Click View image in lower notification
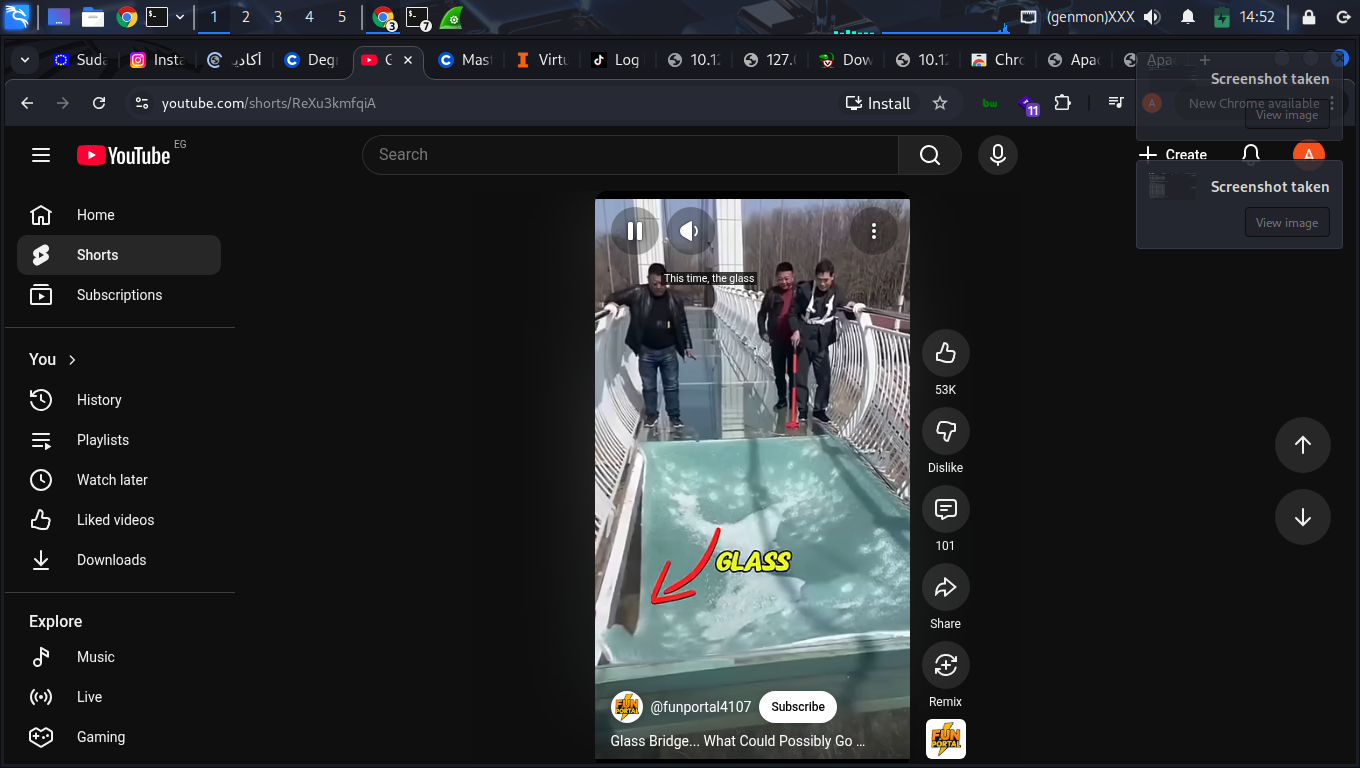Image resolution: width=1360 pixels, height=768 pixels. click(1287, 223)
